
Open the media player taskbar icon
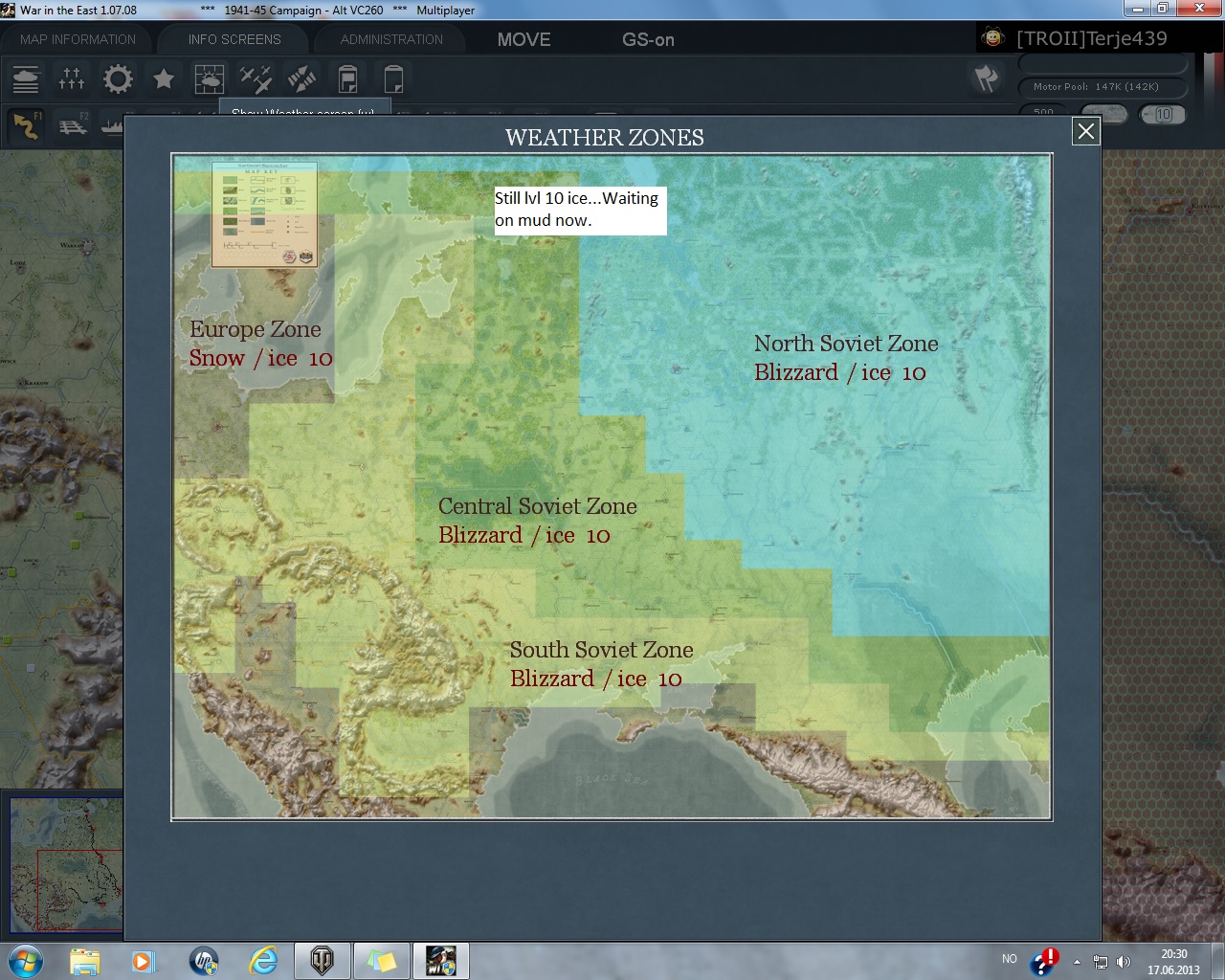(143, 960)
